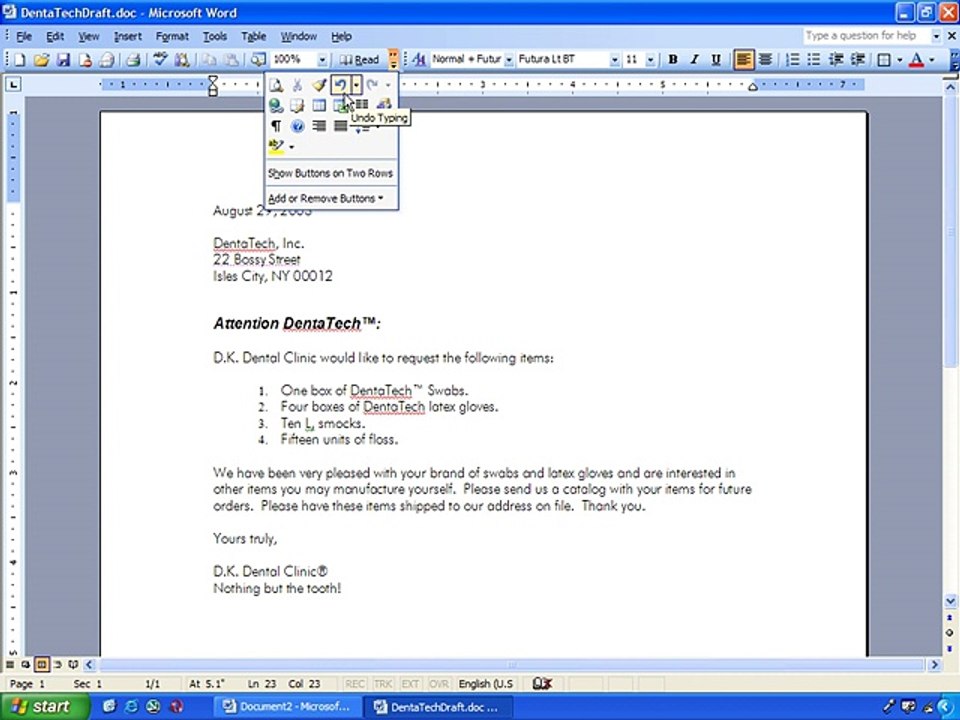The width and height of the screenshot is (960, 720).
Task: Open the Zoom 100% dropdown
Action: click(322, 59)
